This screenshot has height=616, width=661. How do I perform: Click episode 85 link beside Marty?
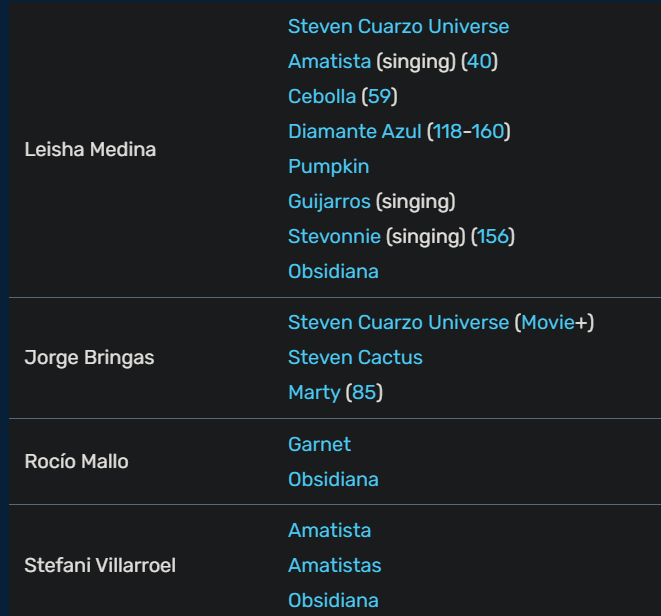point(364,393)
